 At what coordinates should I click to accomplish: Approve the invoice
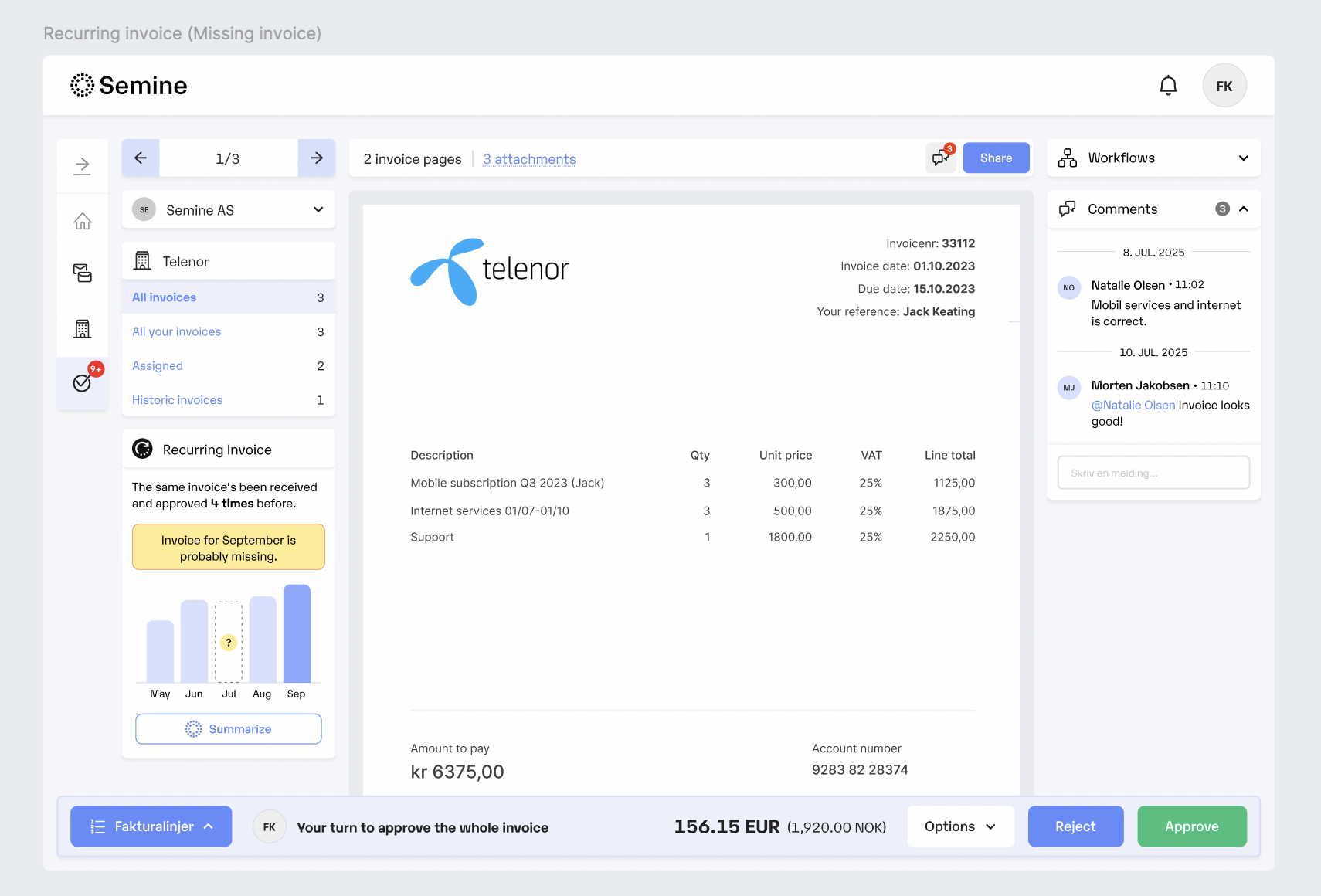click(1192, 826)
